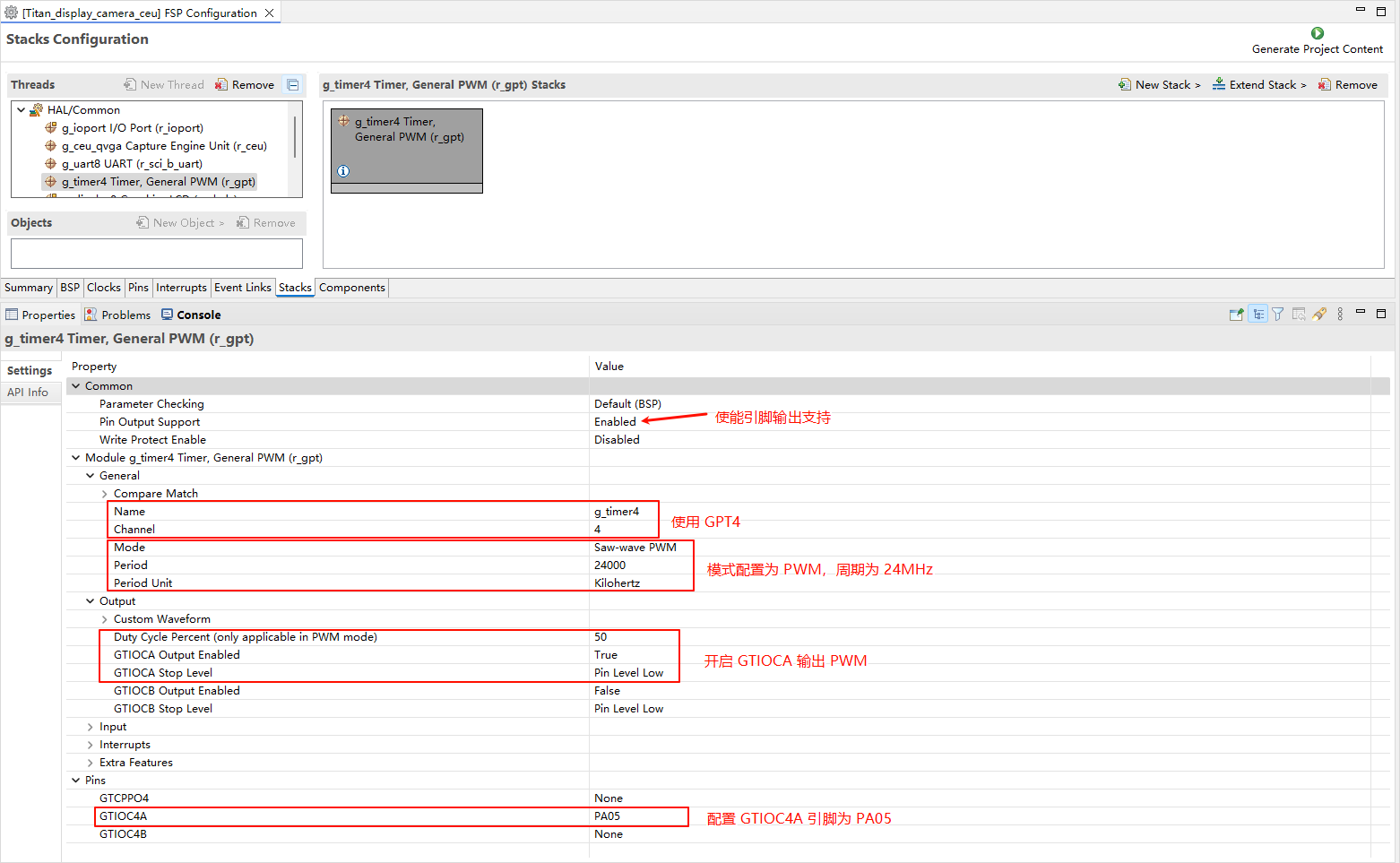Switch to the Pins tab
Image resolution: width=1400 pixels, height=863 pixels.
pos(138,288)
